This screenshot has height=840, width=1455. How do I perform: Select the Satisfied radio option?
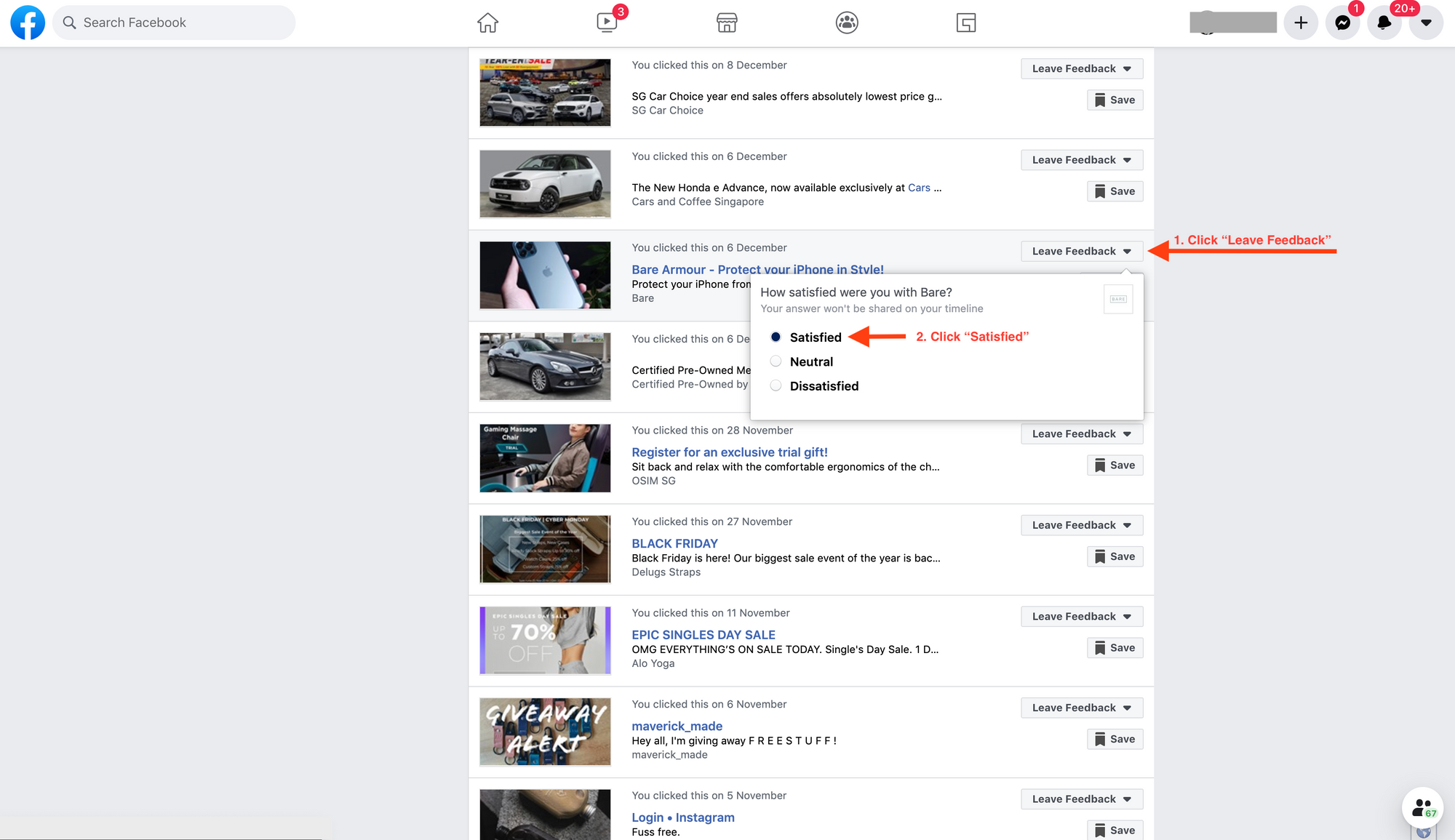[776, 337]
